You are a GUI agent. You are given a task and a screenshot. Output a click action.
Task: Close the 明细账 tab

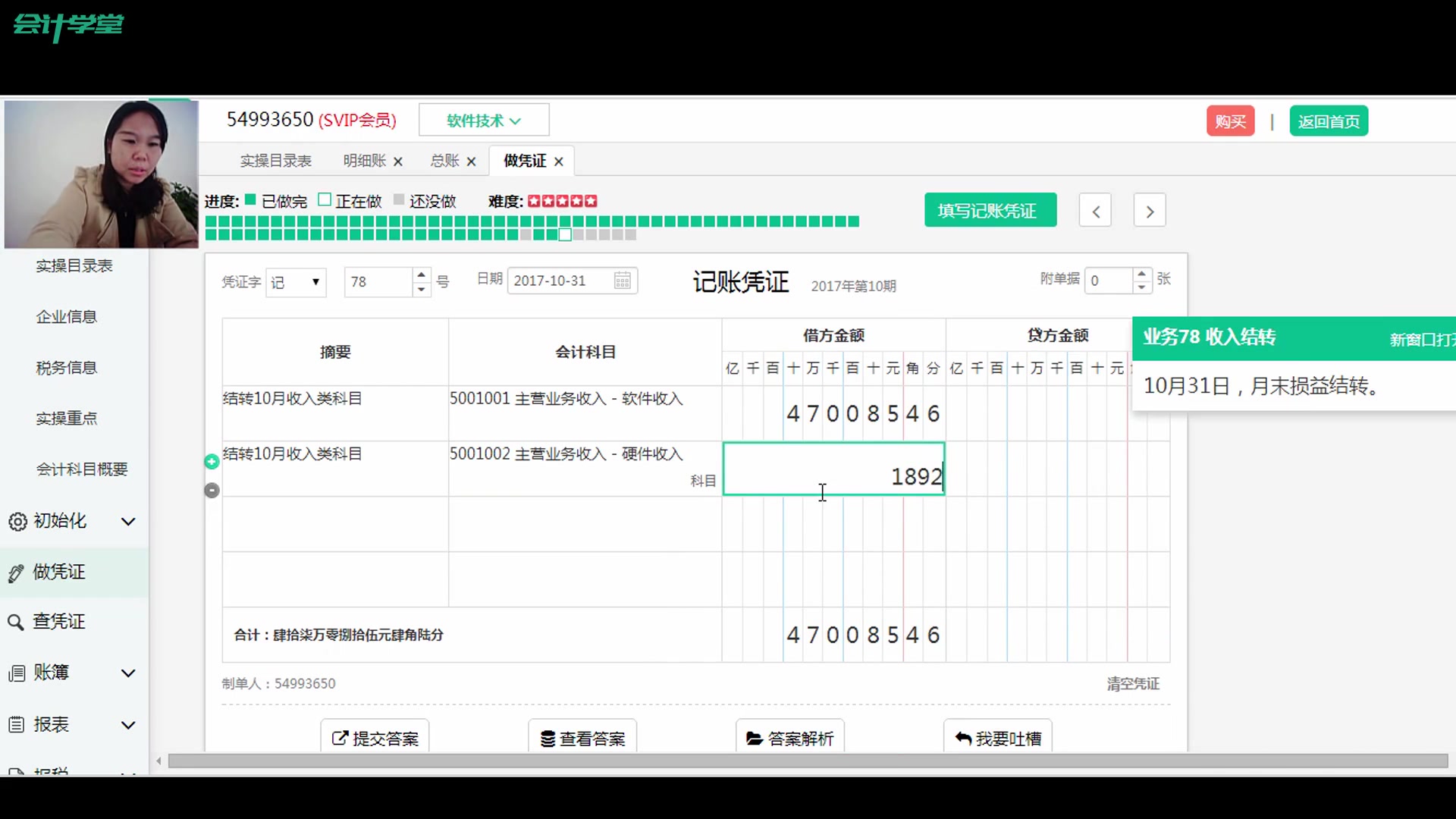tap(398, 162)
